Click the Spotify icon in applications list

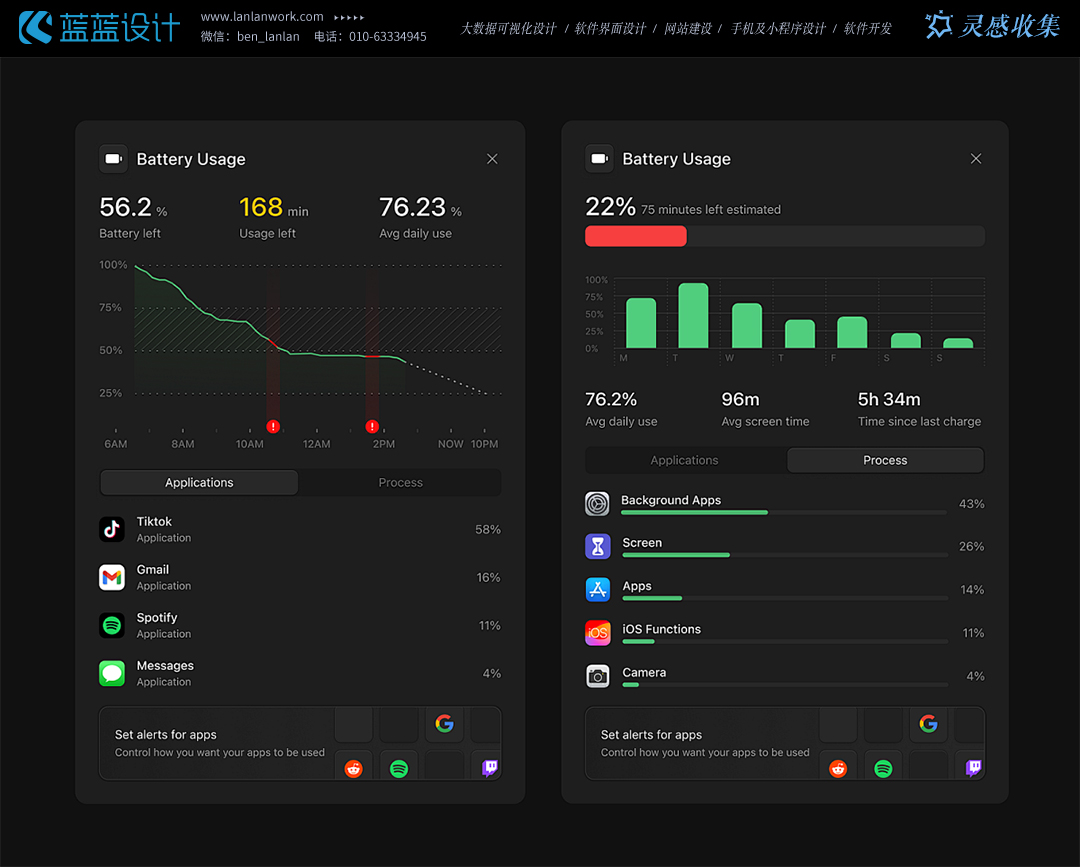pos(112,625)
